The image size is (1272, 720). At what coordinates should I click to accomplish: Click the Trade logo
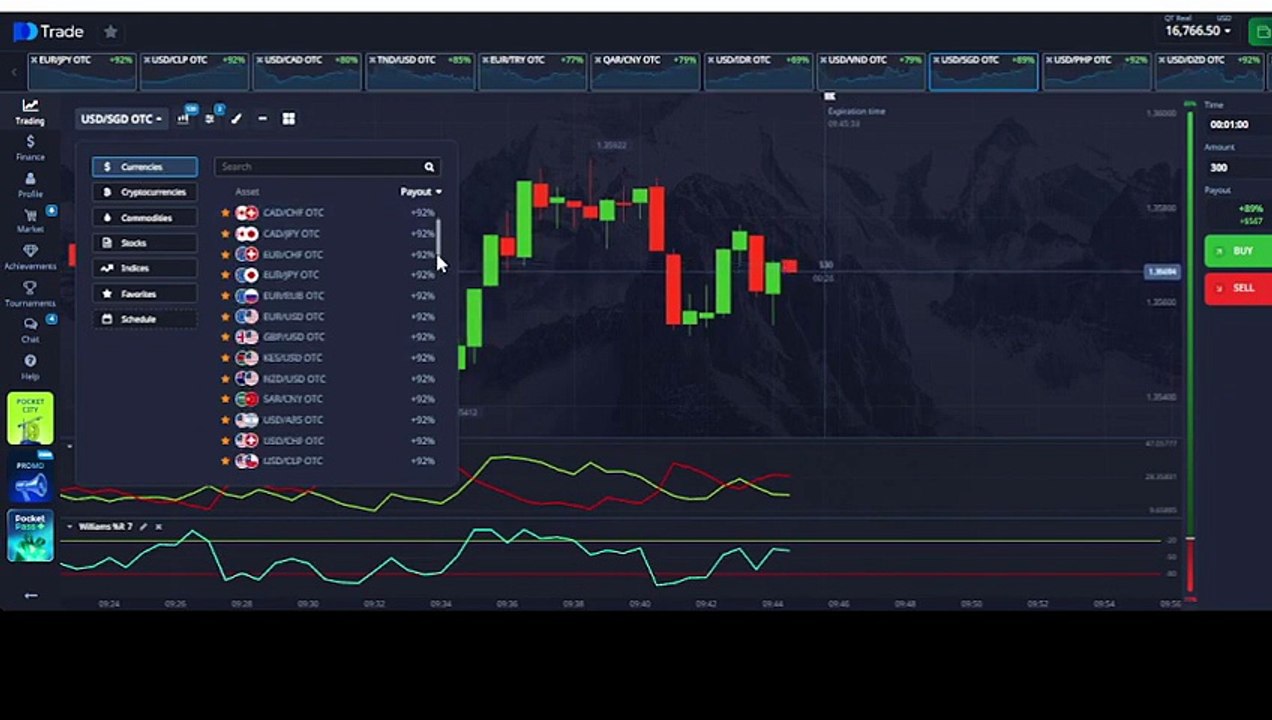pyautogui.click(x=48, y=32)
